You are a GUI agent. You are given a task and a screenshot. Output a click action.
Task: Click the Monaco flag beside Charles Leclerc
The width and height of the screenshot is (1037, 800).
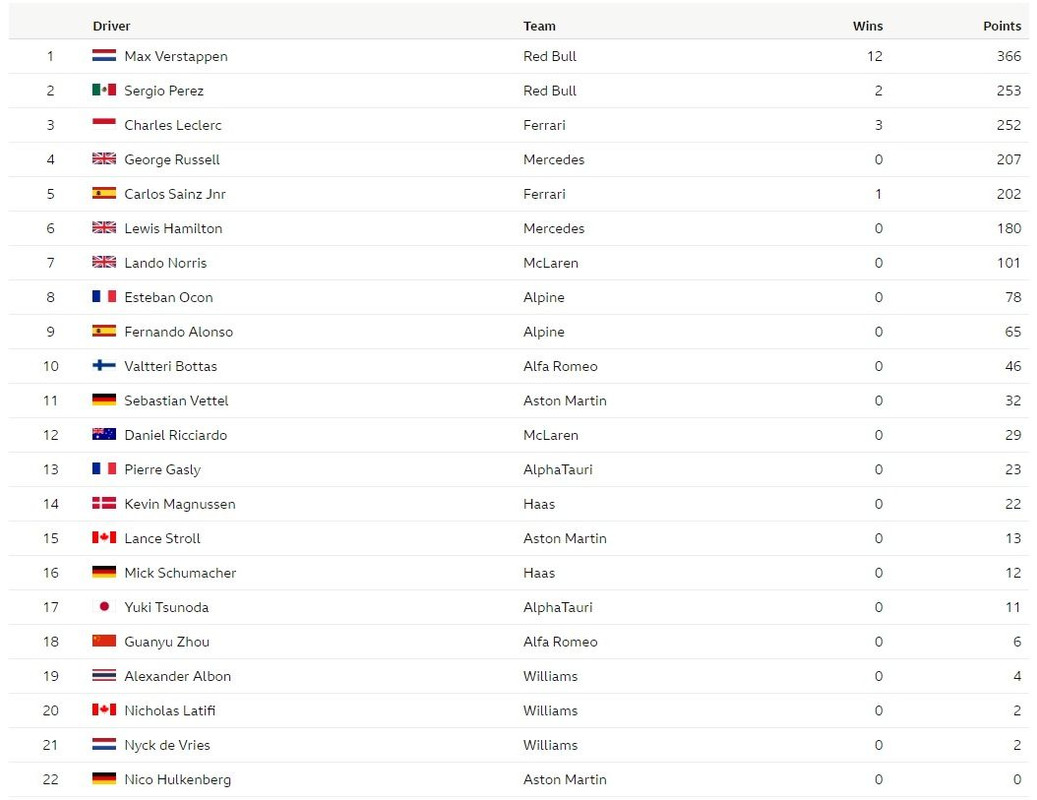tap(104, 124)
